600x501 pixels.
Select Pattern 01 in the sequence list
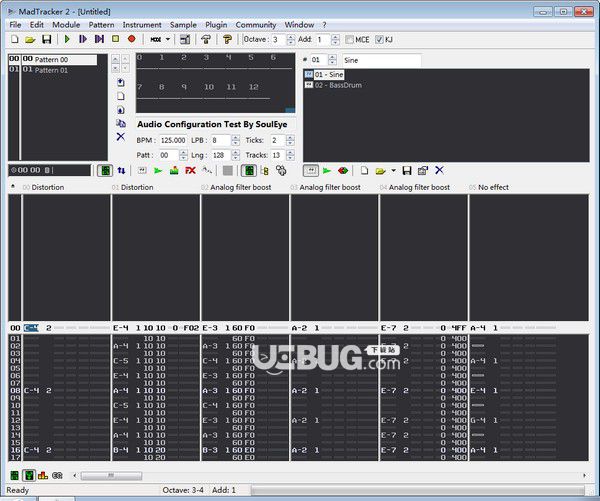coord(52,70)
